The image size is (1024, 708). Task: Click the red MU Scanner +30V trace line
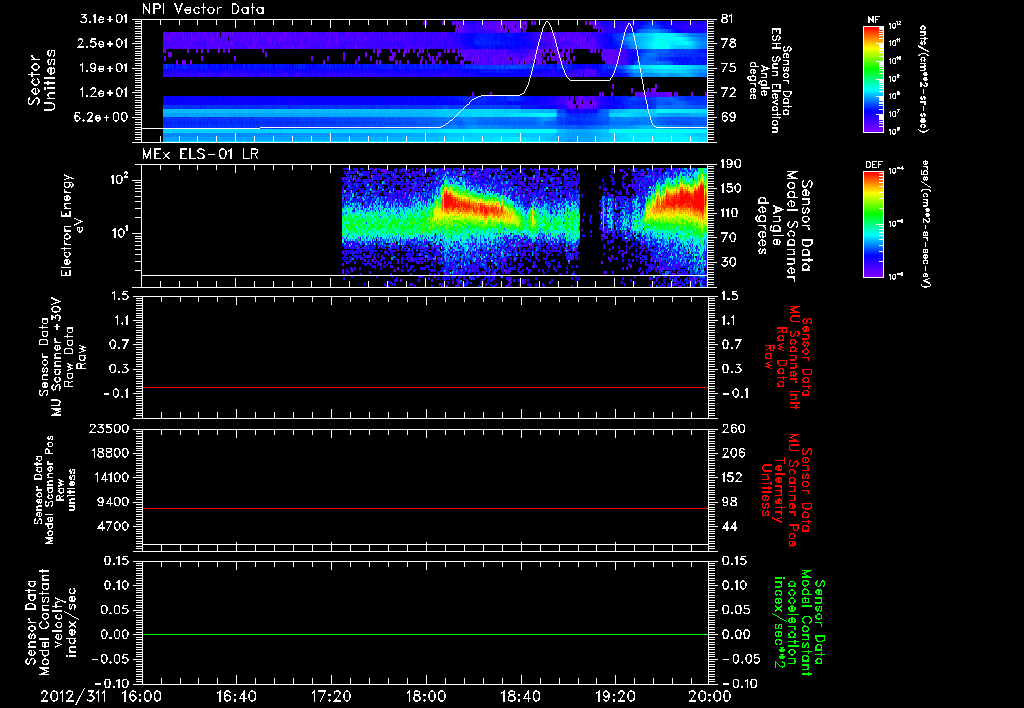tap(425, 387)
